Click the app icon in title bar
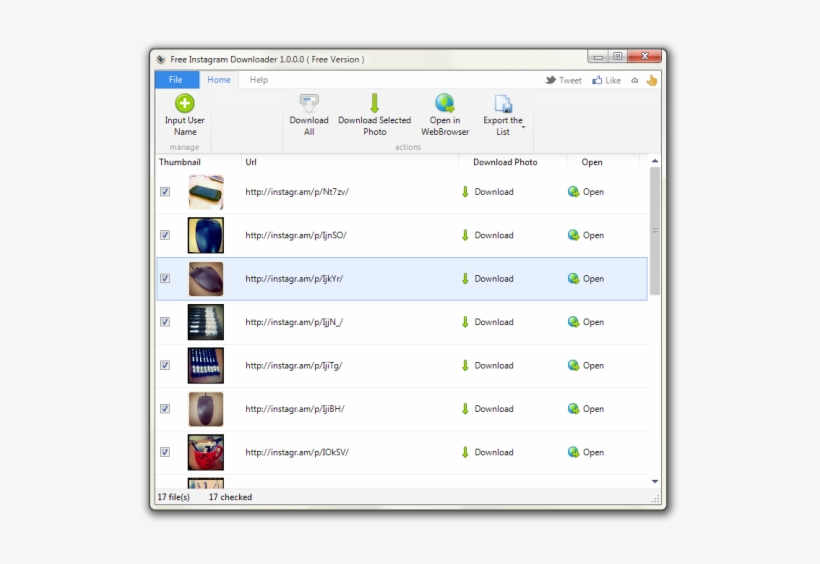 [161, 59]
